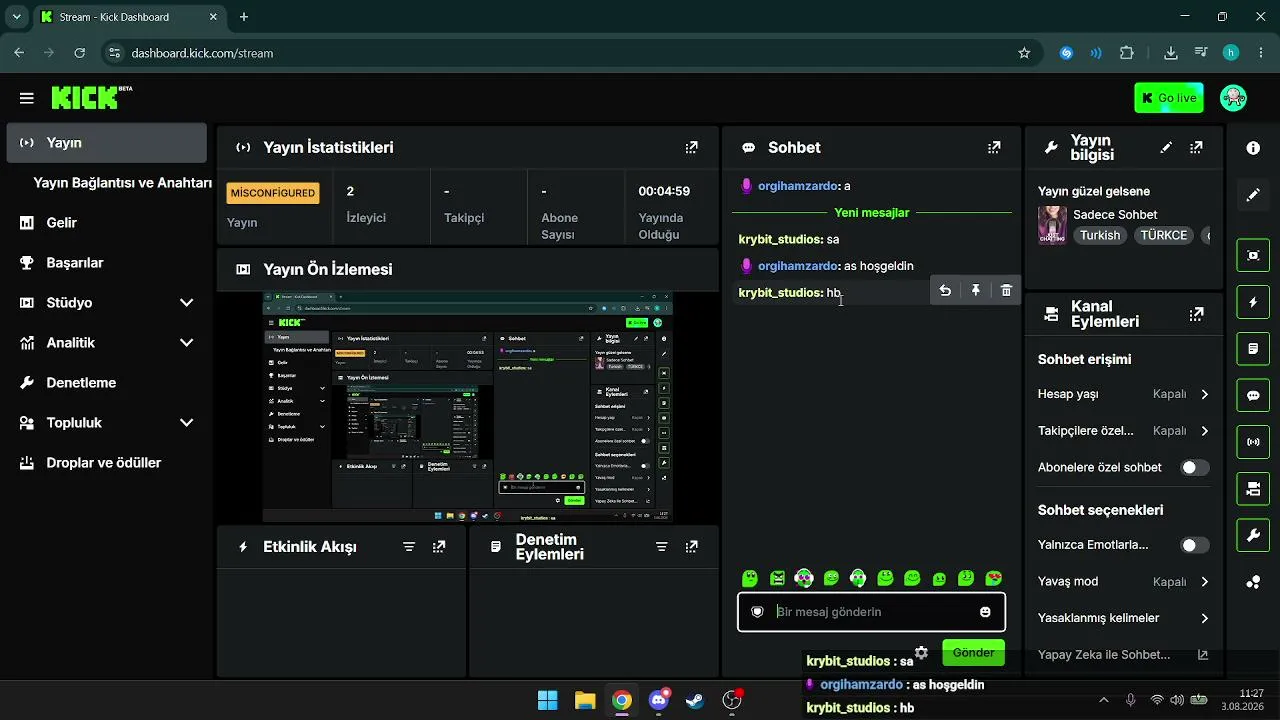Open File Explorer from taskbar
Viewport: 1280px width, 720px height.
[x=585, y=700]
